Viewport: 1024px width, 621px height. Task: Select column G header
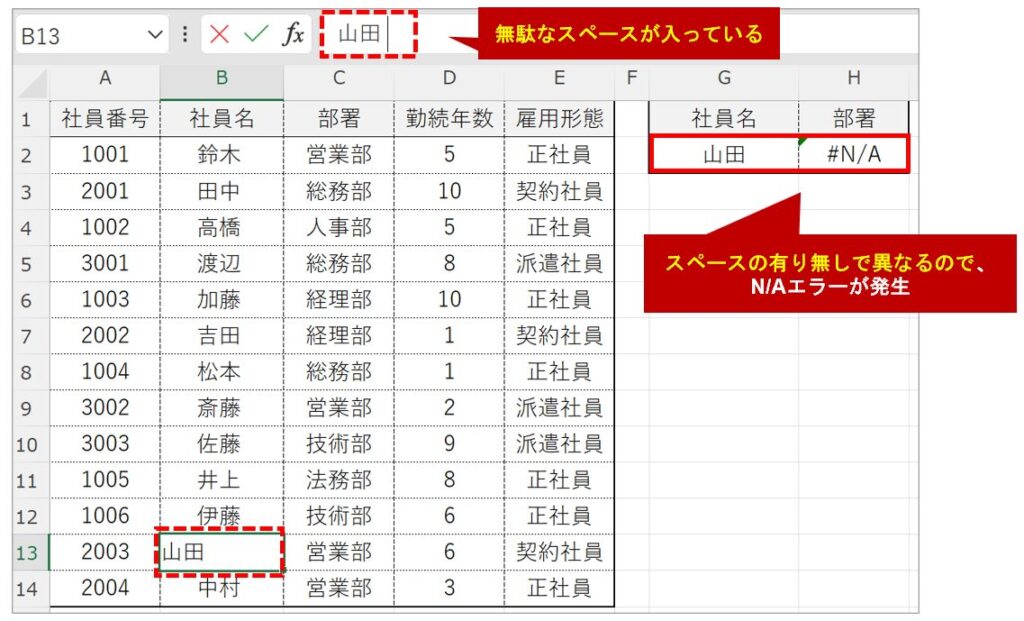[x=724, y=78]
